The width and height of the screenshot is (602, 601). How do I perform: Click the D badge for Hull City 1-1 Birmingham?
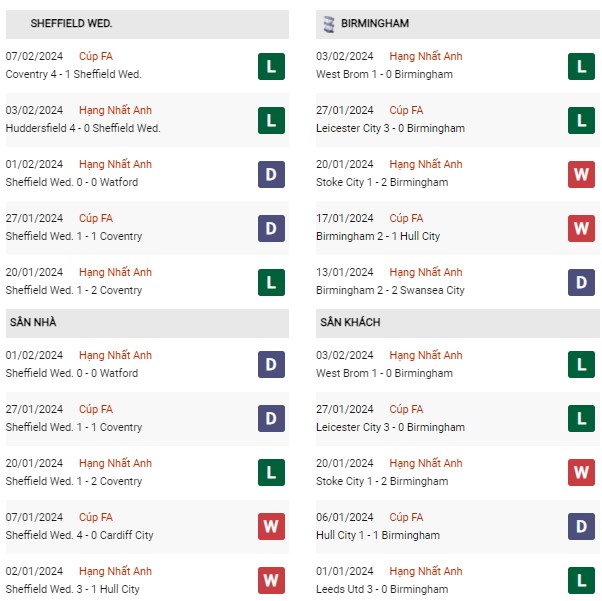click(x=581, y=526)
